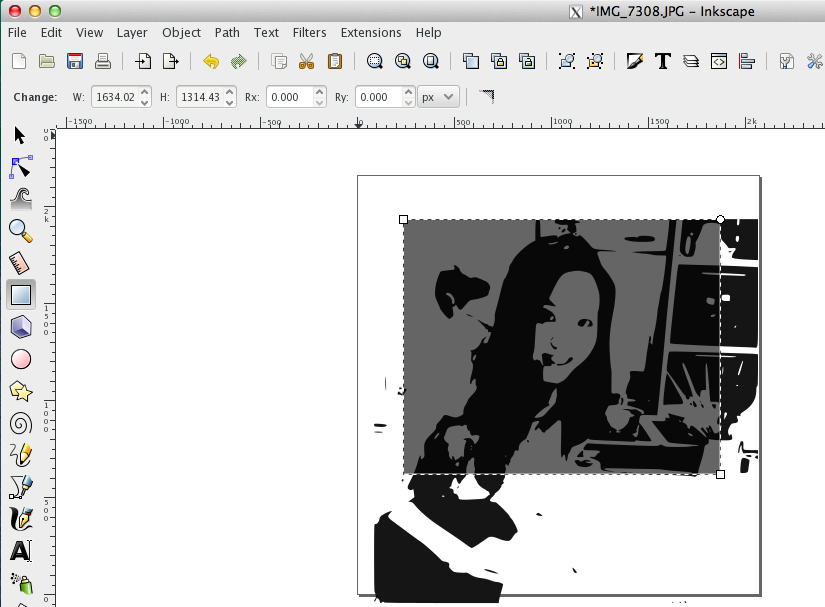The width and height of the screenshot is (825, 607).
Task: Open the Layers dialog
Action: tap(691, 61)
